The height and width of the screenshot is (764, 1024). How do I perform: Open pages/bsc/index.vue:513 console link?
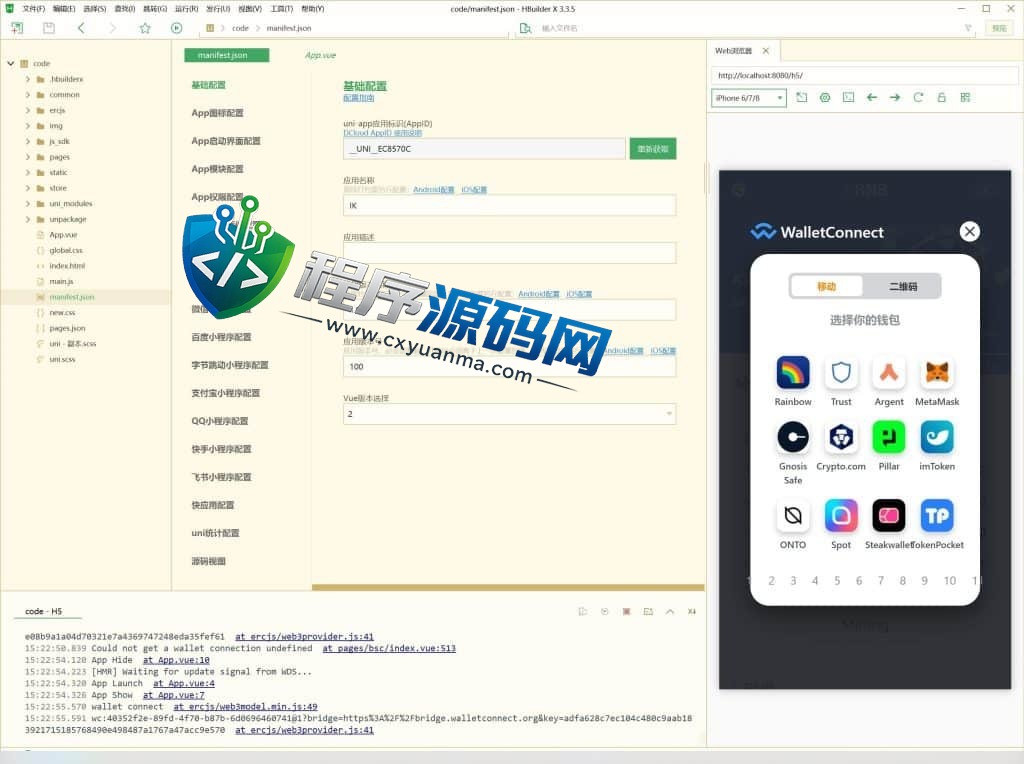[x=389, y=648]
